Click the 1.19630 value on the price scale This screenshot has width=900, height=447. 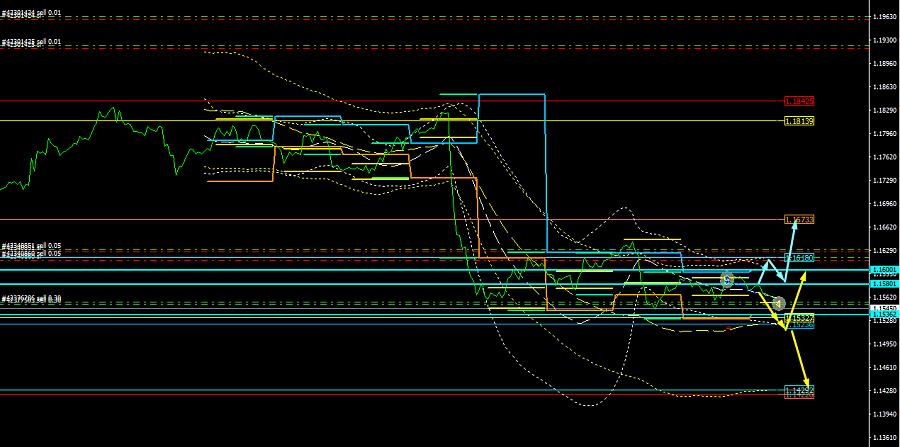[x=883, y=17]
